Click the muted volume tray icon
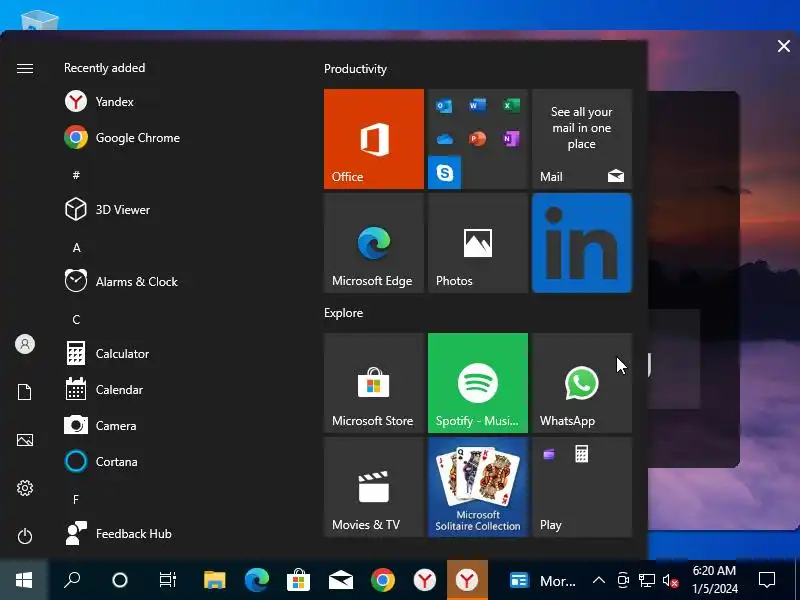800x600 pixels. [x=670, y=581]
